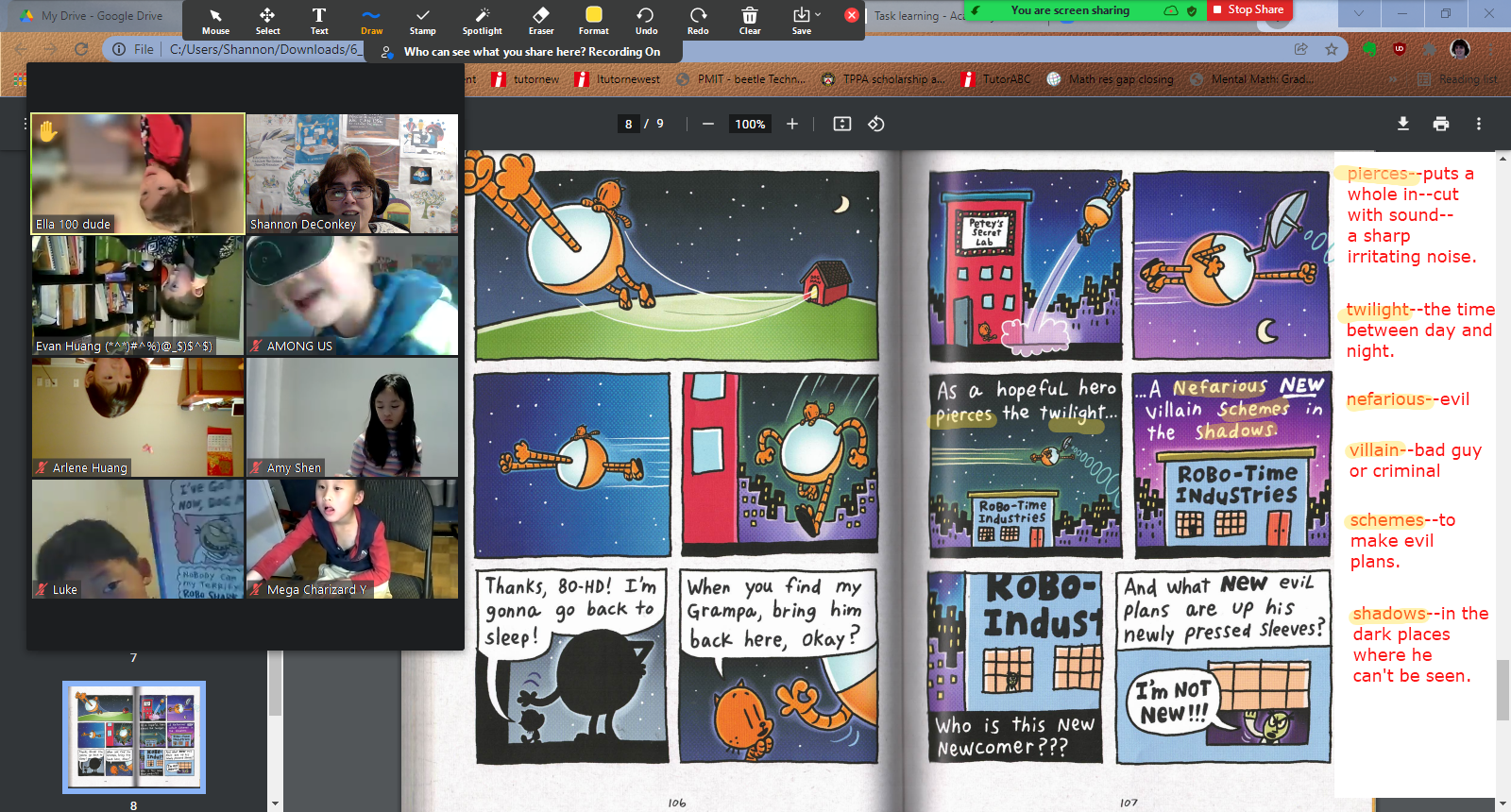Print the PDF document
The height and width of the screenshot is (812, 1511).
[x=1441, y=124]
